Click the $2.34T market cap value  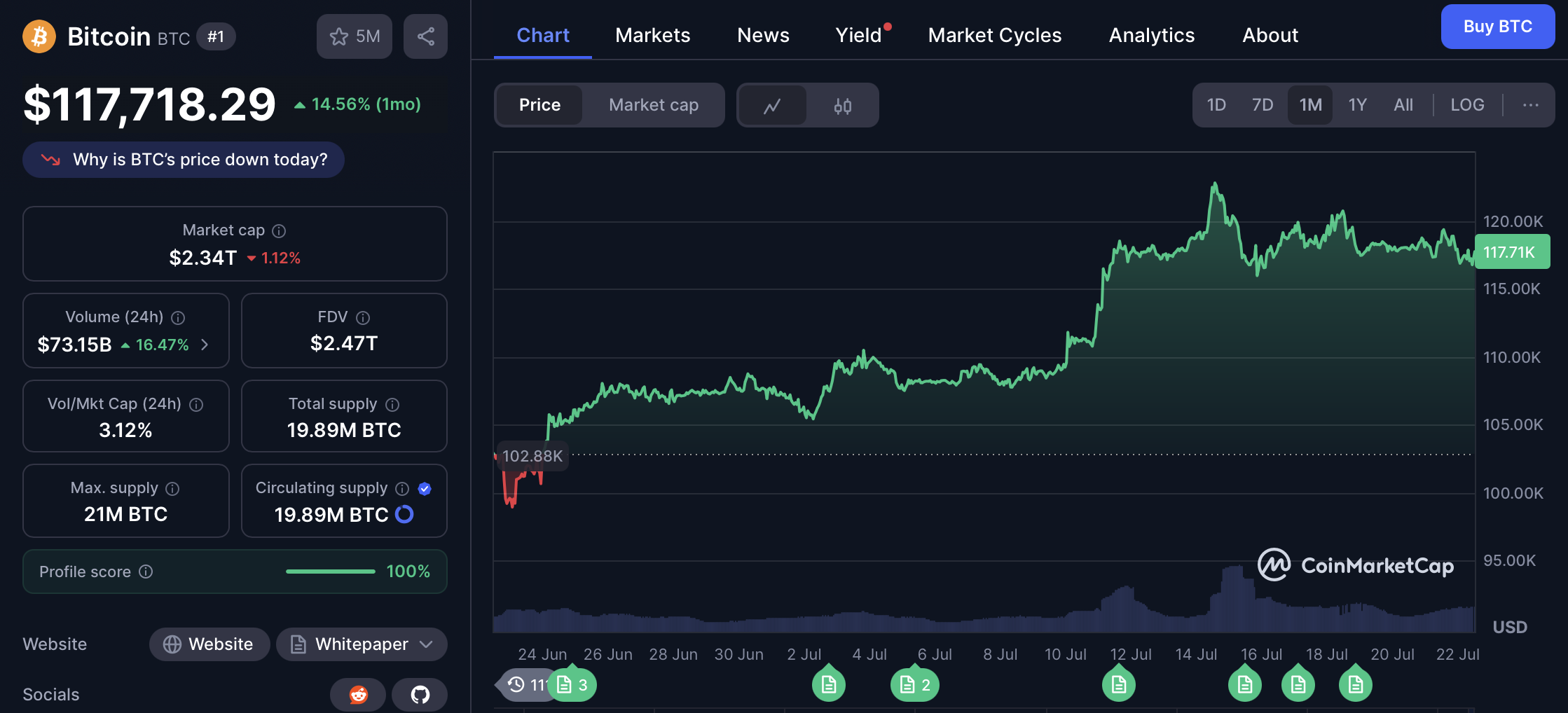(x=203, y=258)
